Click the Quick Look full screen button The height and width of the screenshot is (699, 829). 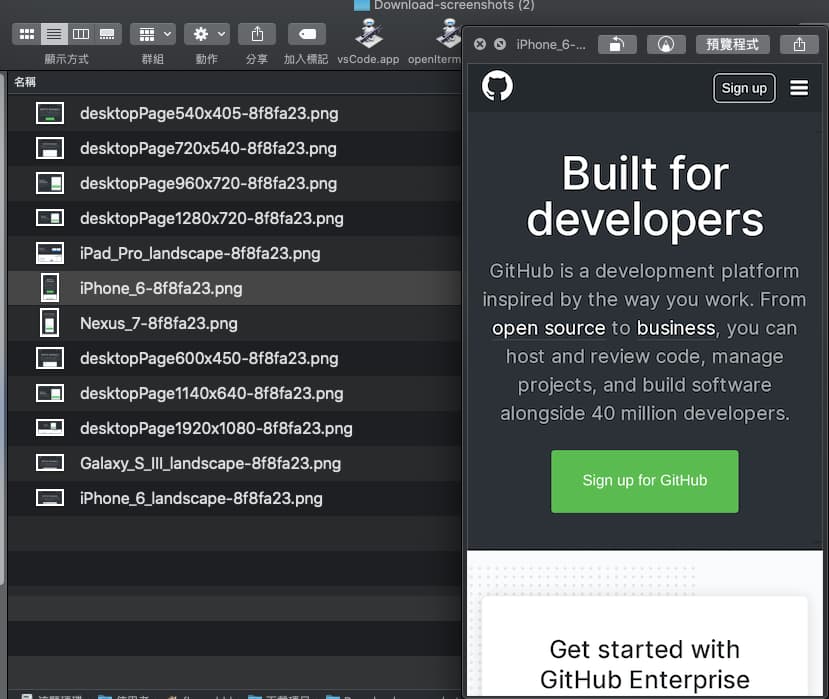(x=500, y=44)
